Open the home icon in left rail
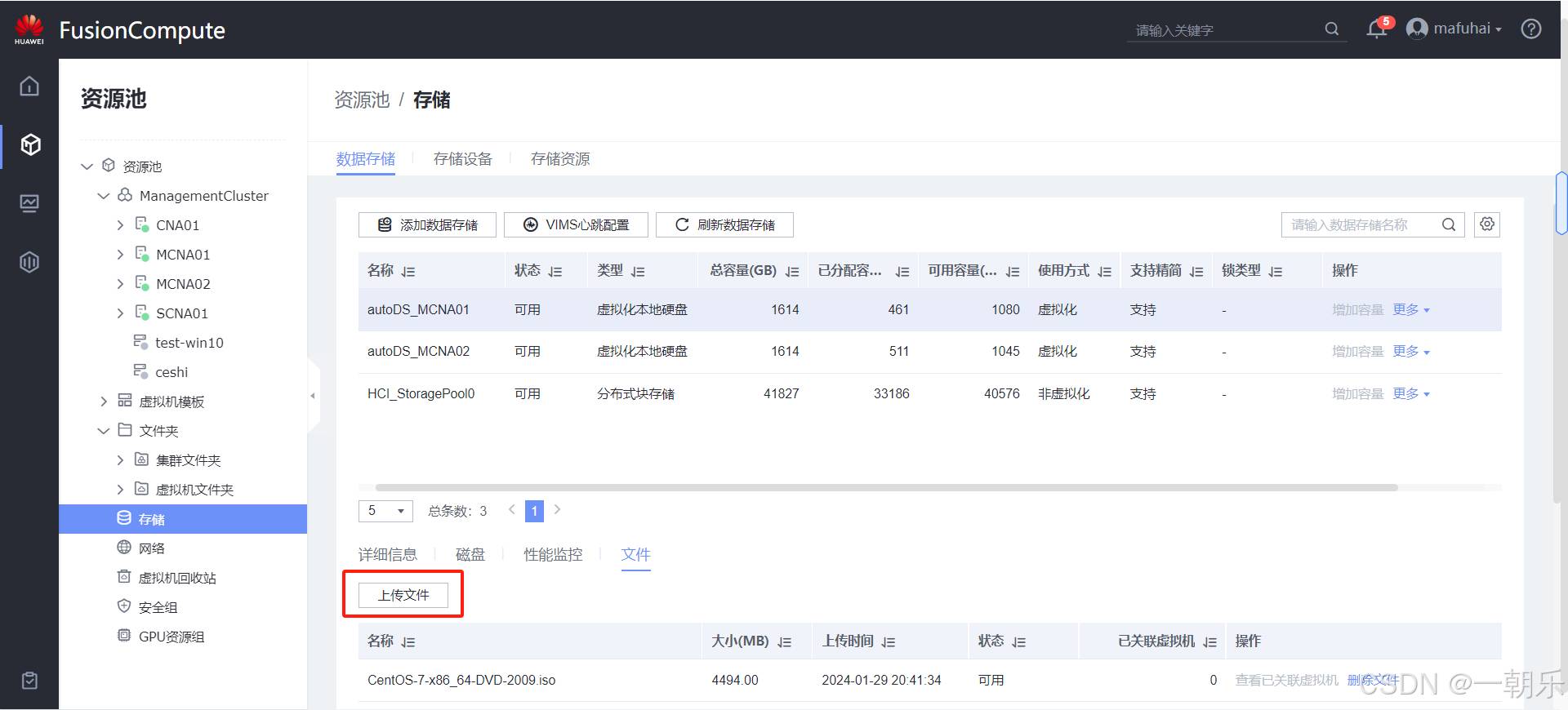 tap(29, 86)
